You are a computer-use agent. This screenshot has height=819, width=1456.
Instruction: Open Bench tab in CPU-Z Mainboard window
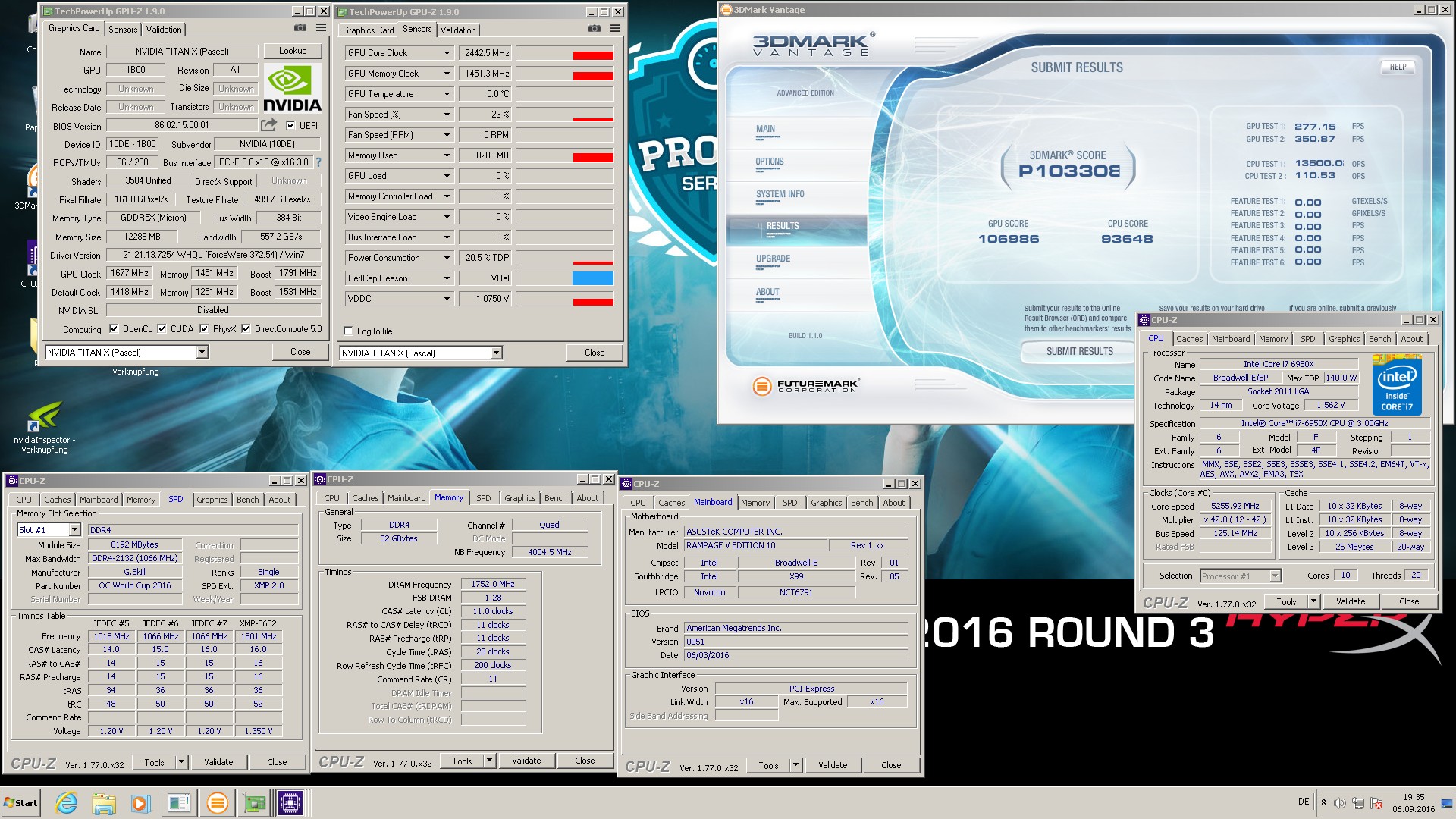tap(861, 503)
